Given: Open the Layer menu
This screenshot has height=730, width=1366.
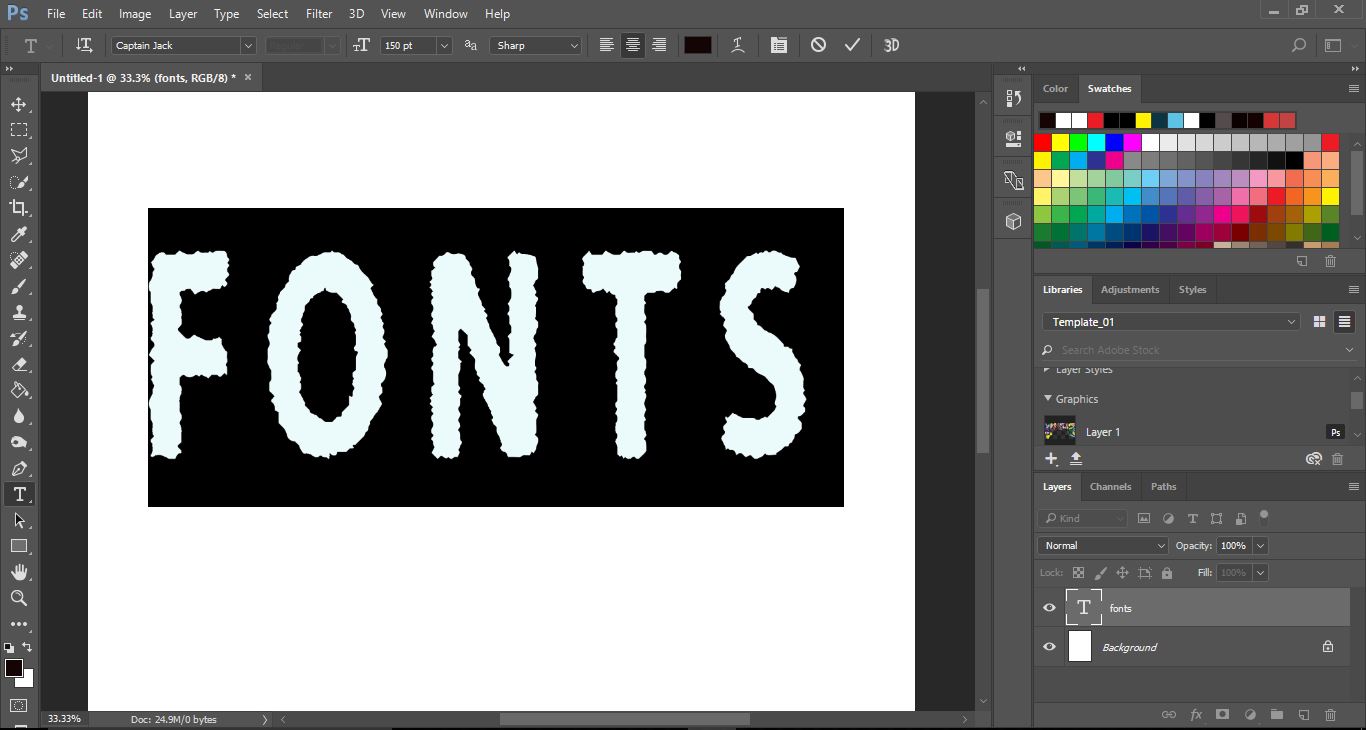Looking at the screenshot, I should coord(183,14).
